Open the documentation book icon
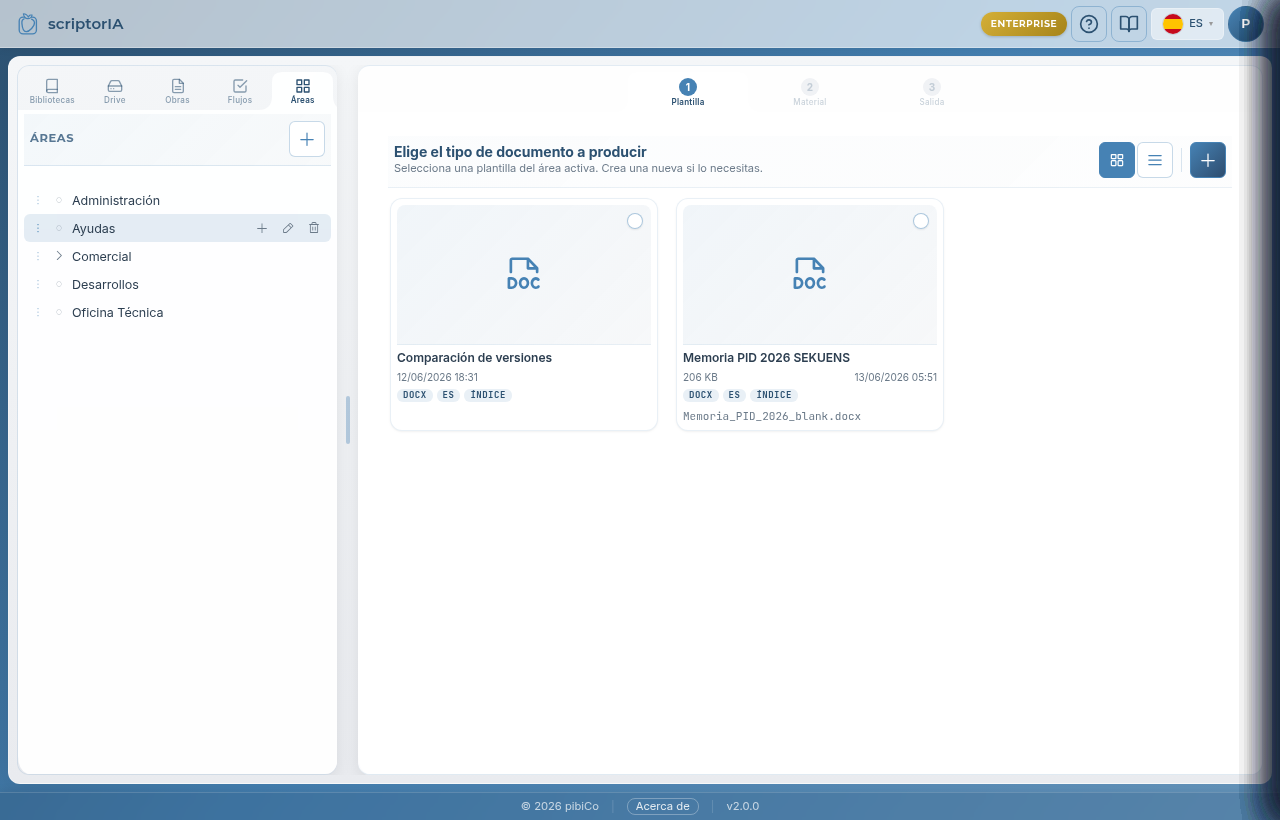Screen dimensions: 1280x820 point(1129,24)
